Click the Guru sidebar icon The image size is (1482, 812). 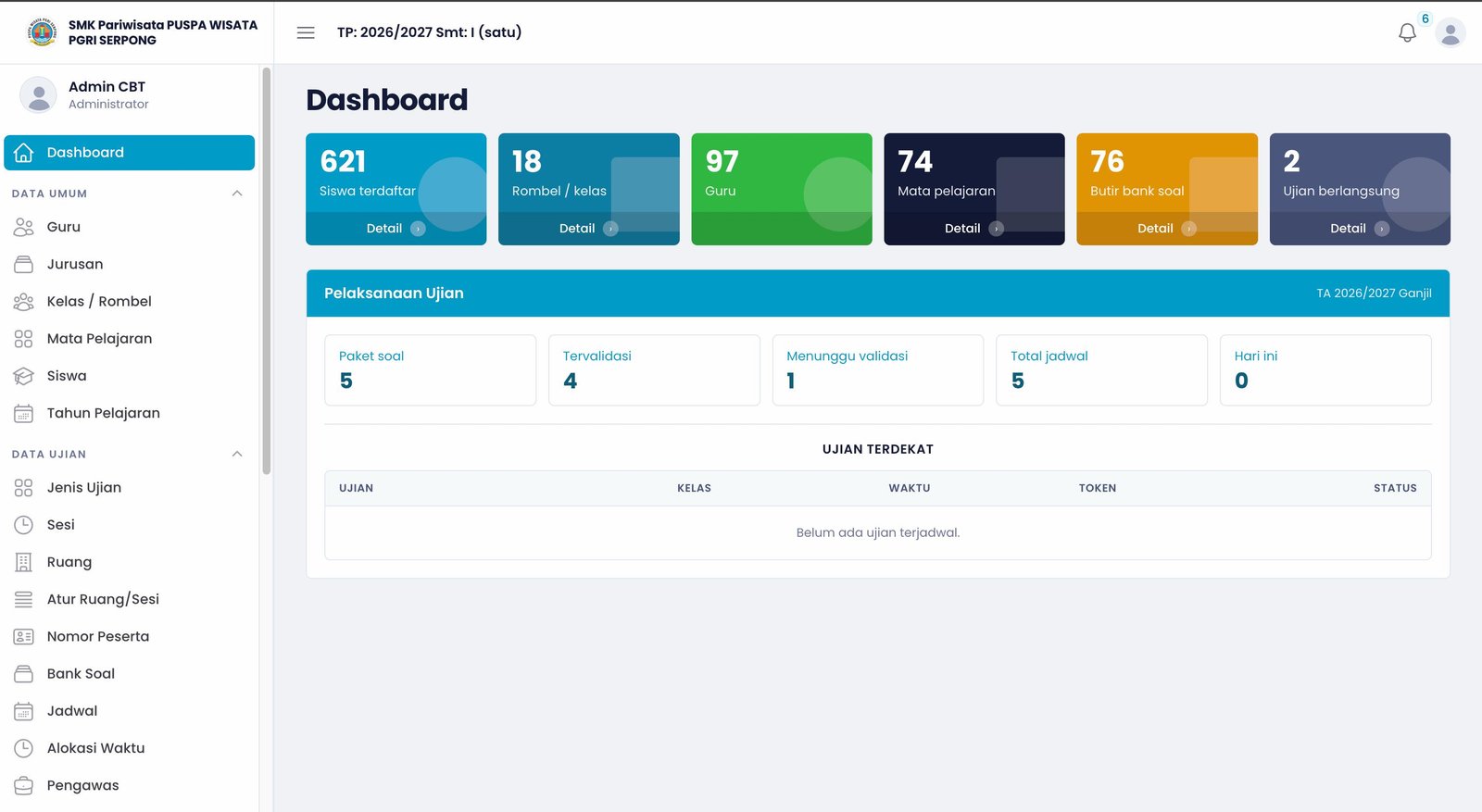pyautogui.click(x=24, y=227)
